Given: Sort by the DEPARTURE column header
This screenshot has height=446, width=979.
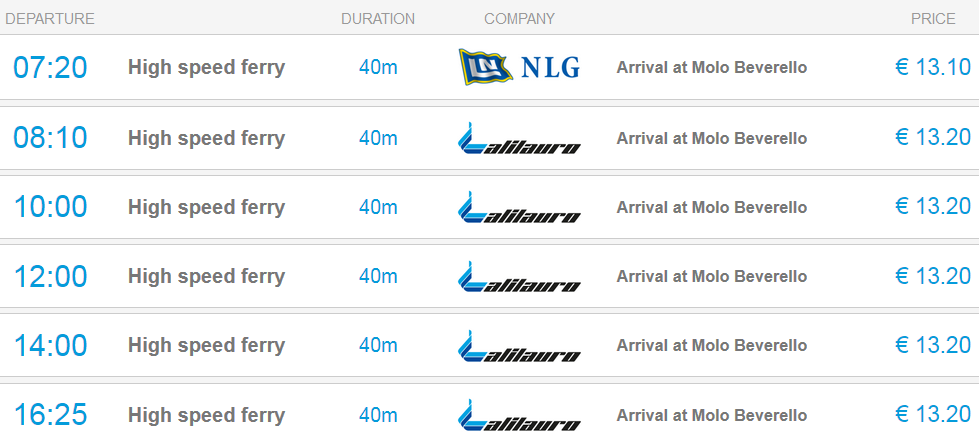Looking at the screenshot, I should (50, 19).
